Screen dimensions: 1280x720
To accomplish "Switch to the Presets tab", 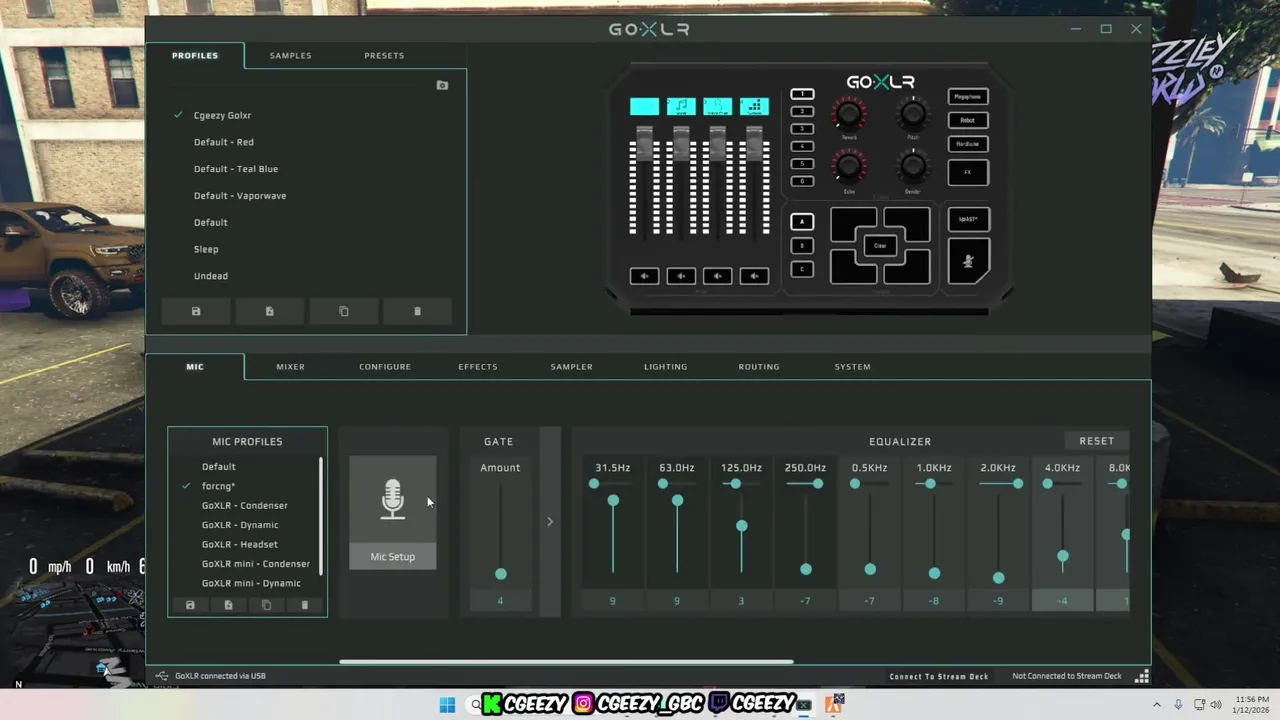I will (384, 56).
